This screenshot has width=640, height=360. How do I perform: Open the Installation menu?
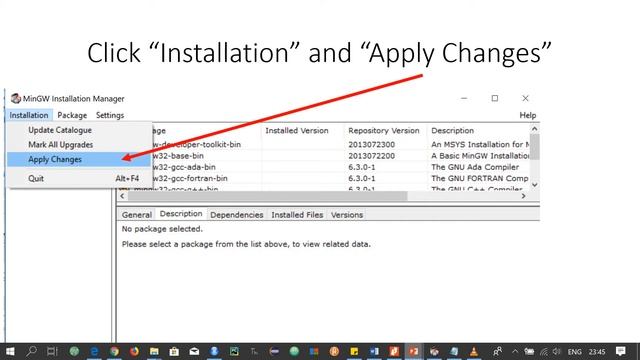29,115
